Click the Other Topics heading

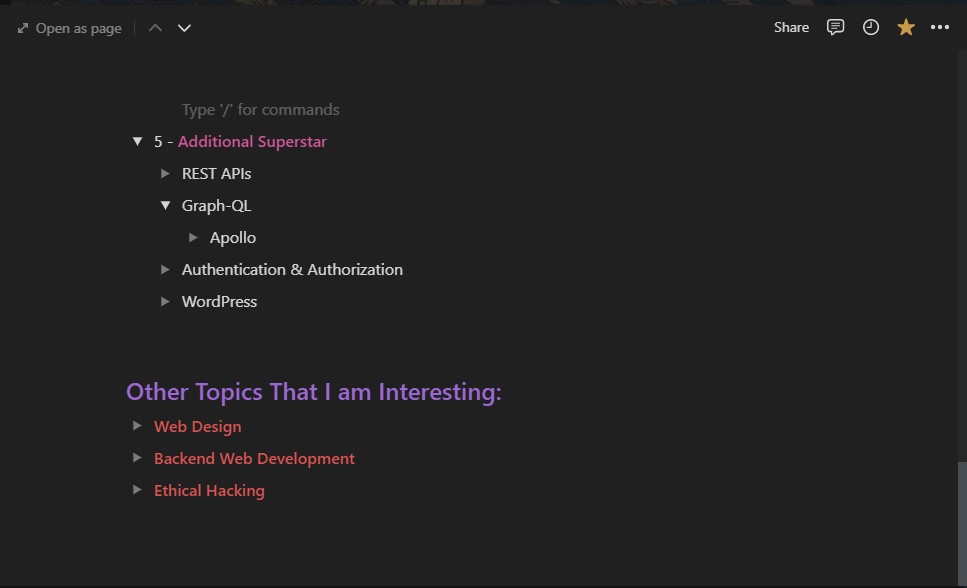point(314,392)
